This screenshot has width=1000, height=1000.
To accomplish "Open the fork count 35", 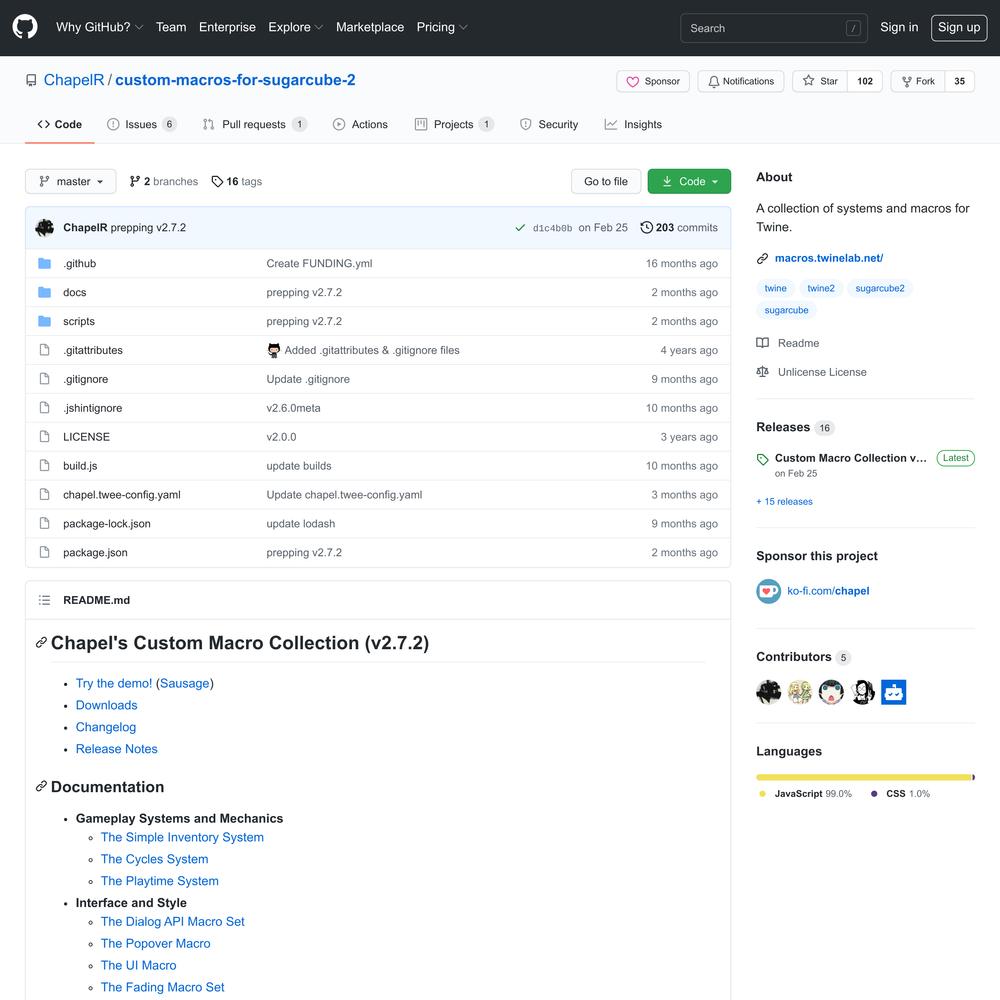I will click(x=959, y=81).
